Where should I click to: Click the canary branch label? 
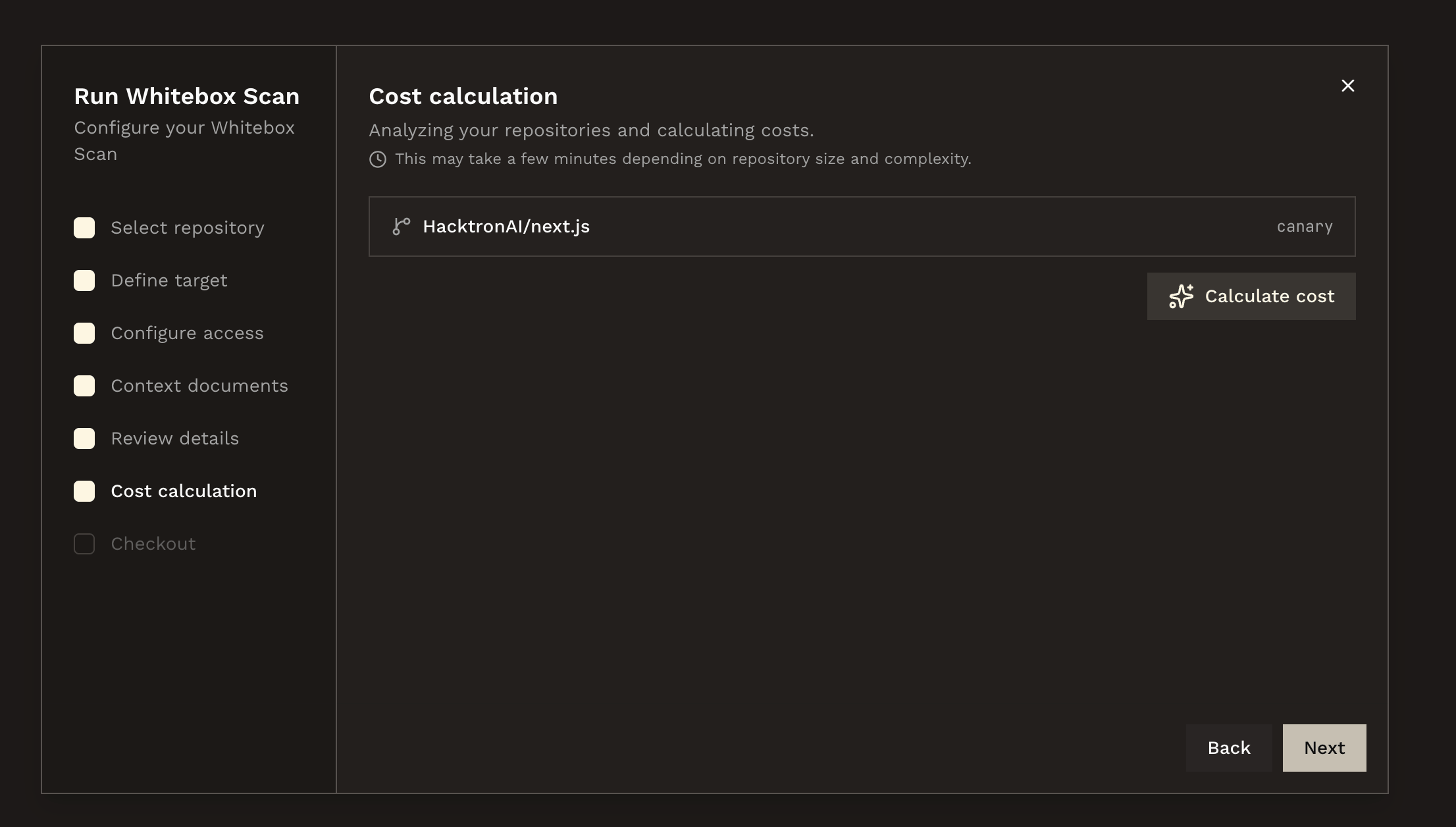point(1305,227)
